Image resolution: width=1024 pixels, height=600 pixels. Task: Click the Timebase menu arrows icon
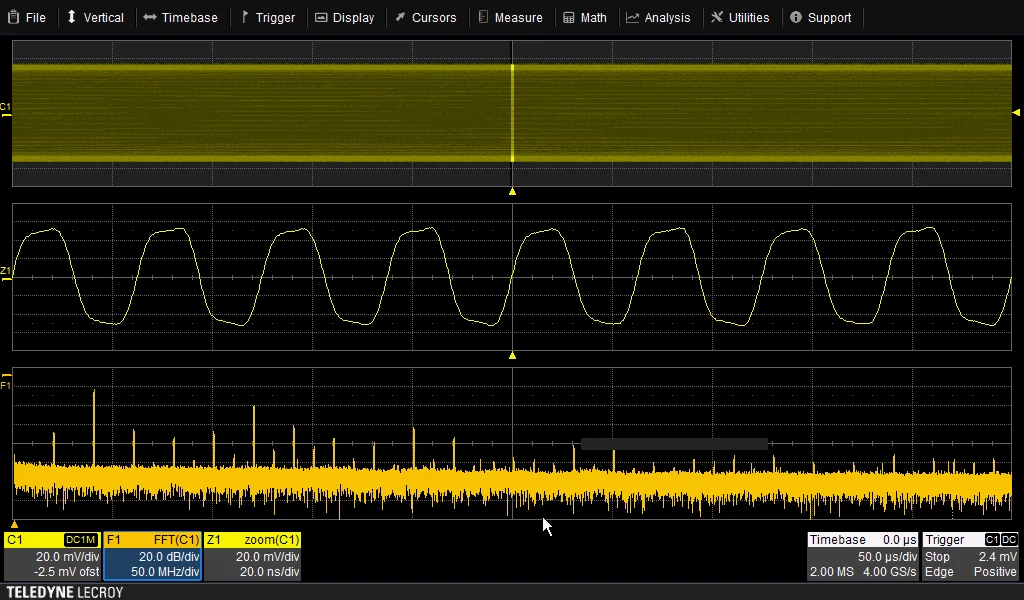pyautogui.click(x=149, y=17)
